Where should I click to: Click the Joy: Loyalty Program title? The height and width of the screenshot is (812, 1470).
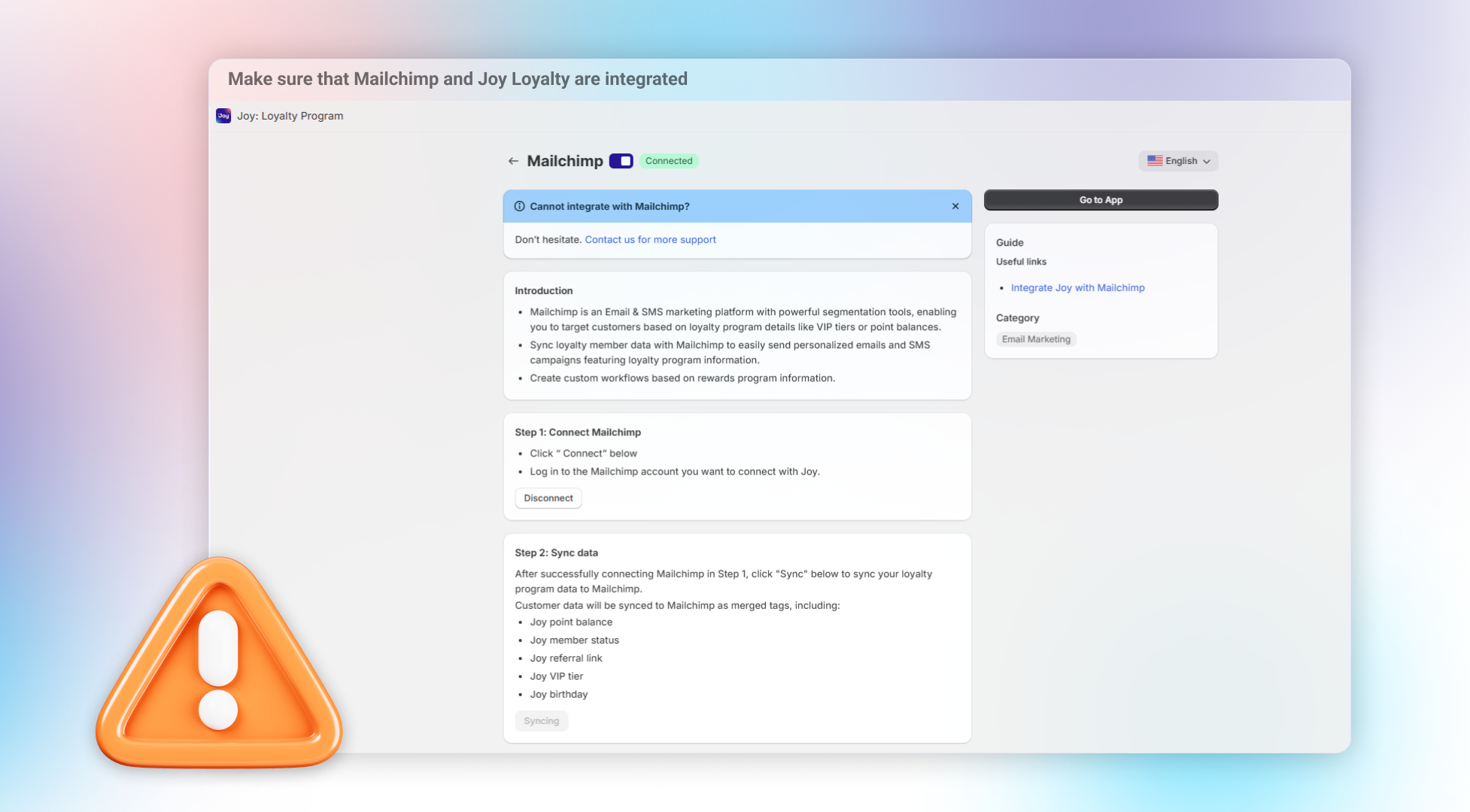(x=290, y=116)
